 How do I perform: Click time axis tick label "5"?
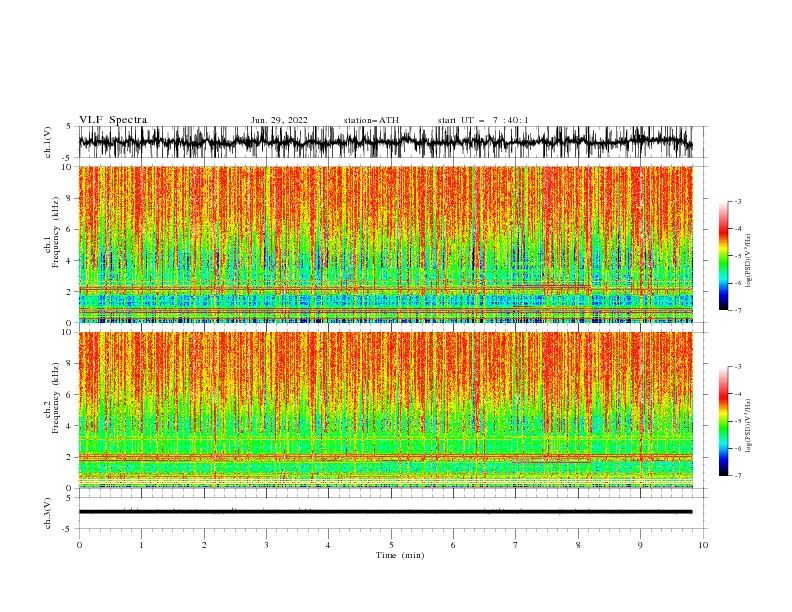(391, 545)
